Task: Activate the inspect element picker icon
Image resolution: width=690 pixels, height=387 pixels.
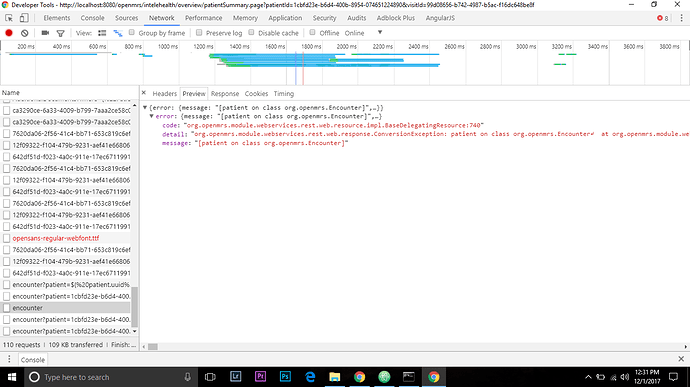Action: point(9,18)
